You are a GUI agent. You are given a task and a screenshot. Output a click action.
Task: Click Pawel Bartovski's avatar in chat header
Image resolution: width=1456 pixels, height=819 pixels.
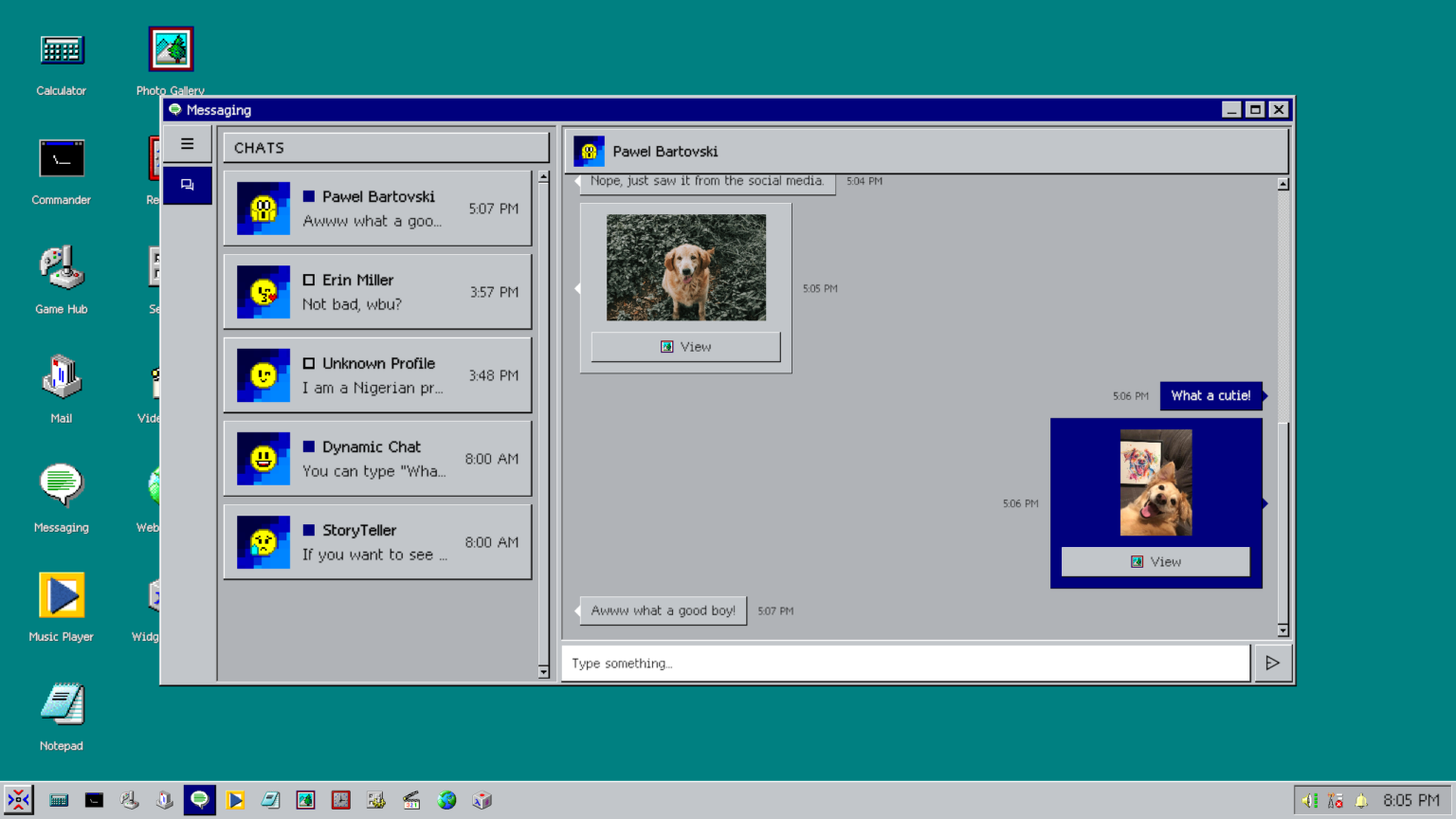(588, 151)
